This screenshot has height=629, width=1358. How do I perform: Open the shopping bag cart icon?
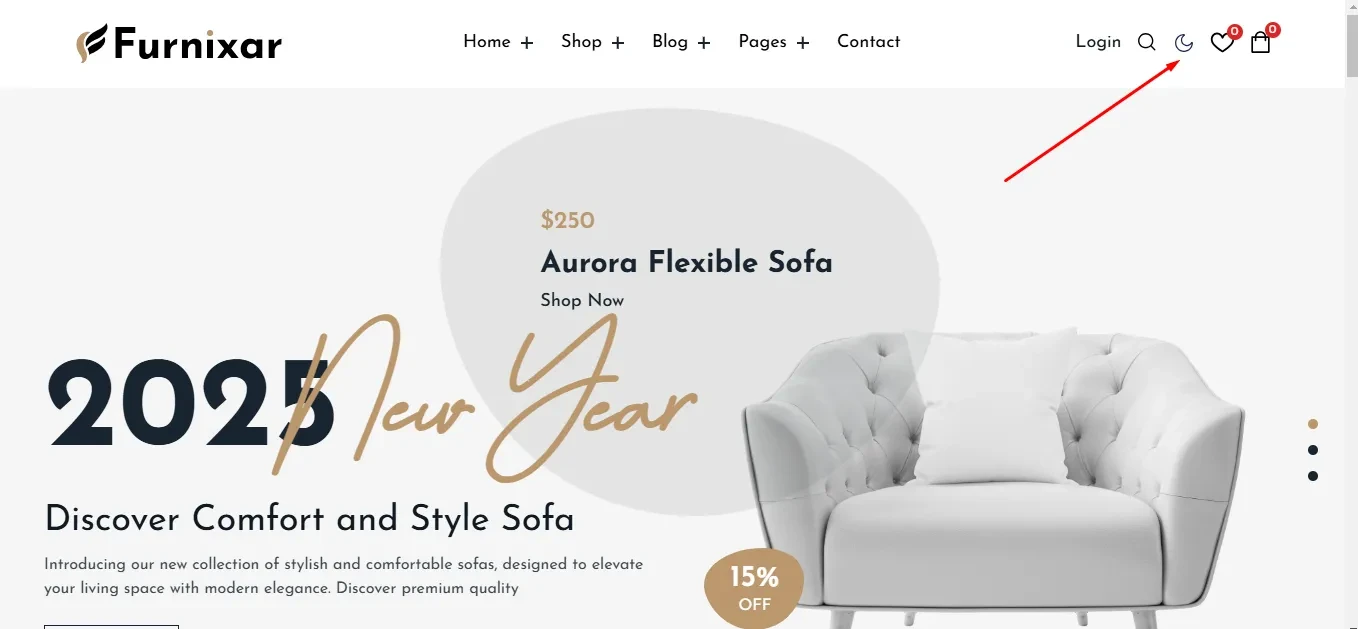1260,43
